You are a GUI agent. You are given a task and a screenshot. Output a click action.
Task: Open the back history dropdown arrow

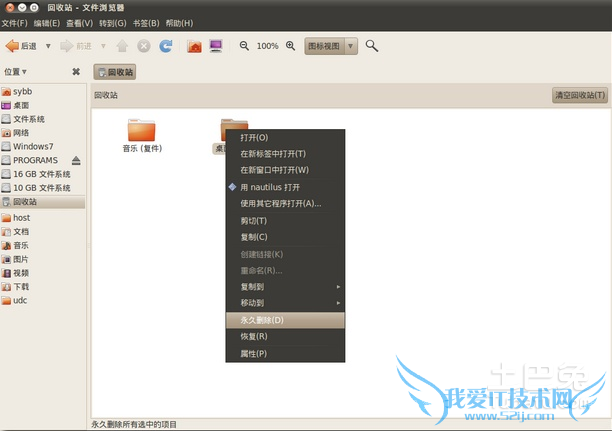[x=48, y=46]
